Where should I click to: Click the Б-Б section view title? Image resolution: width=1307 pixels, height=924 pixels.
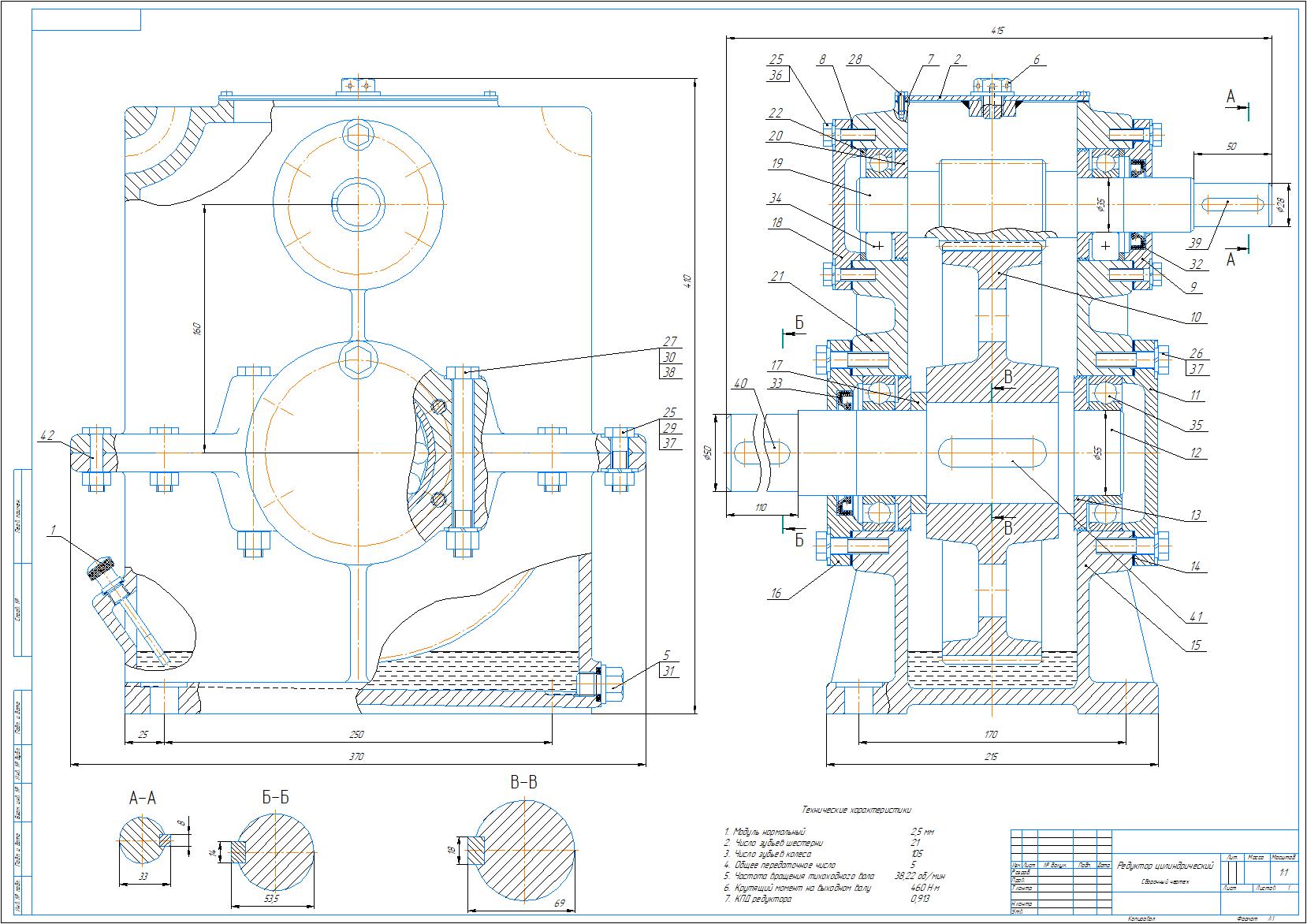click(275, 798)
